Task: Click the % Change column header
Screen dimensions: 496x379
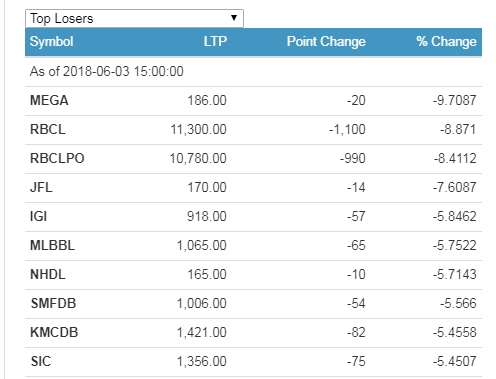Action: 446,42
